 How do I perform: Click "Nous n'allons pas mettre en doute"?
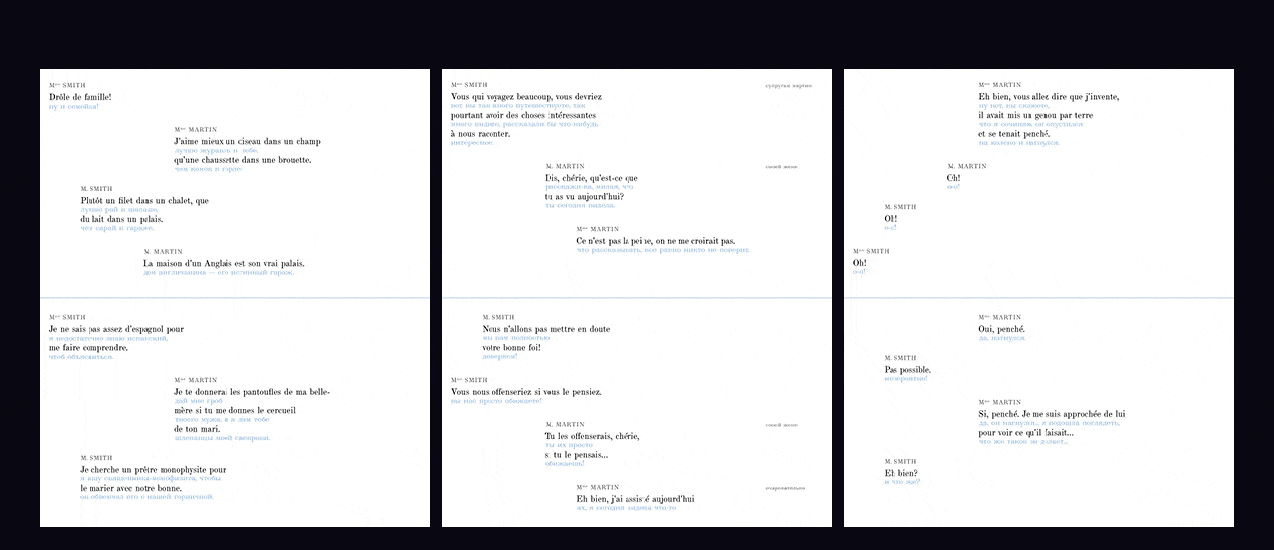[546, 329]
